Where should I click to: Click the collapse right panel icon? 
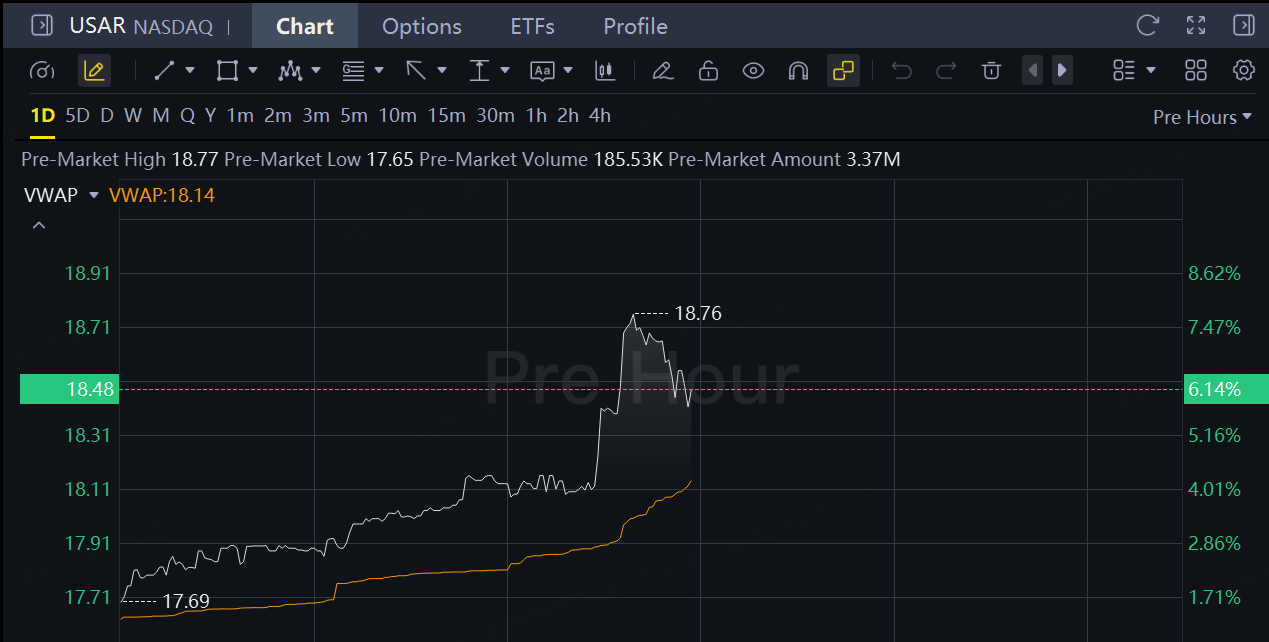(x=1243, y=25)
